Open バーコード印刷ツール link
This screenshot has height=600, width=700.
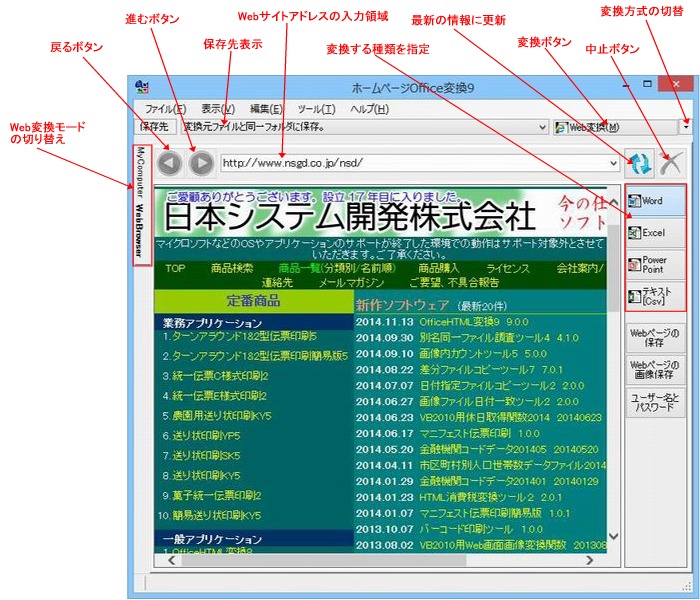pyautogui.click(x=481, y=529)
